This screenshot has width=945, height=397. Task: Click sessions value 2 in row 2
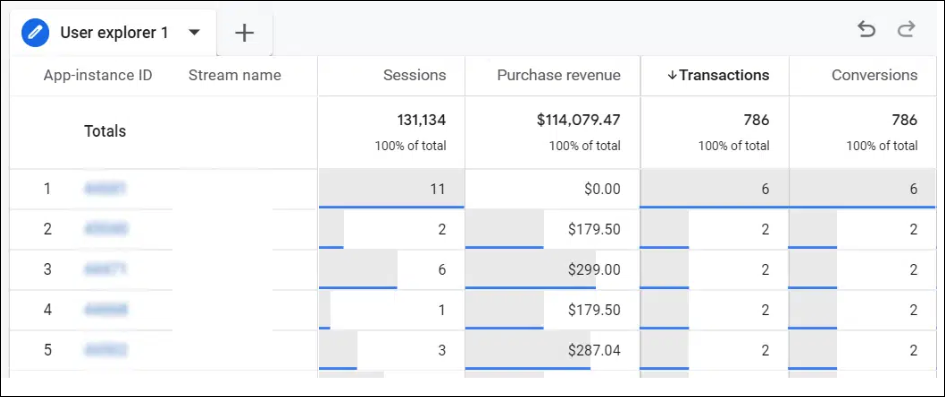(442, 230)
